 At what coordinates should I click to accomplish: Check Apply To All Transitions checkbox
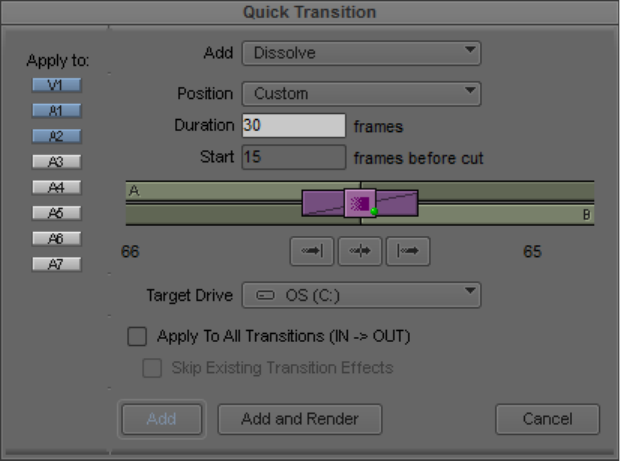(137, 336)
